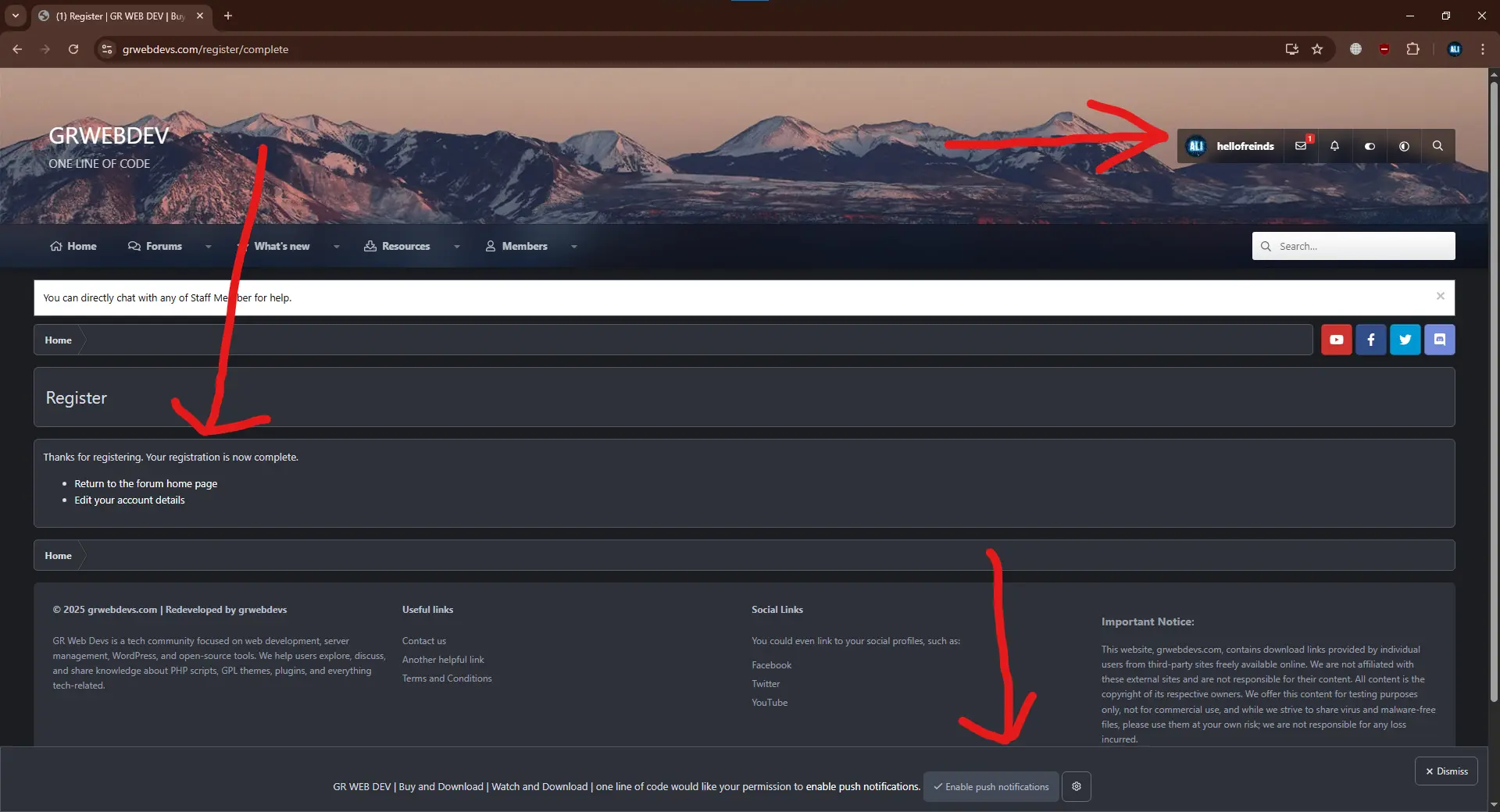Click the YouTube social button
The width and height of the screenshot is (1500, 812).
pyautogui.click(x=1336, y=340)
